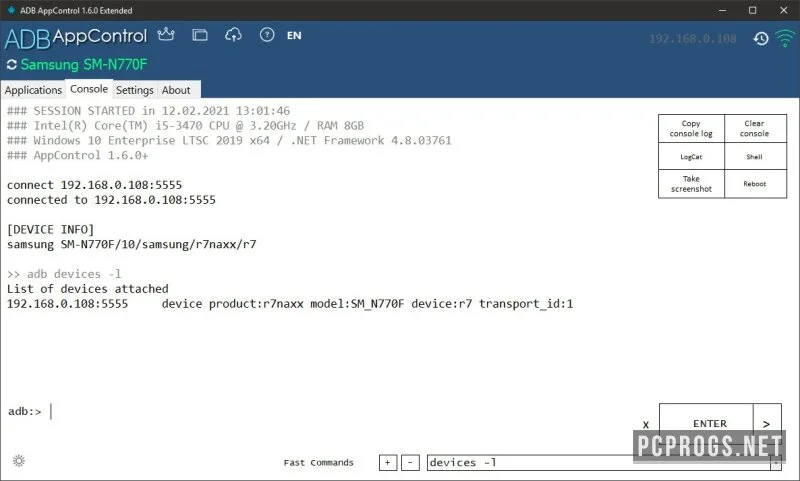
Task: Close the ADB AppControl window
Action: click(x=784, y=10)
